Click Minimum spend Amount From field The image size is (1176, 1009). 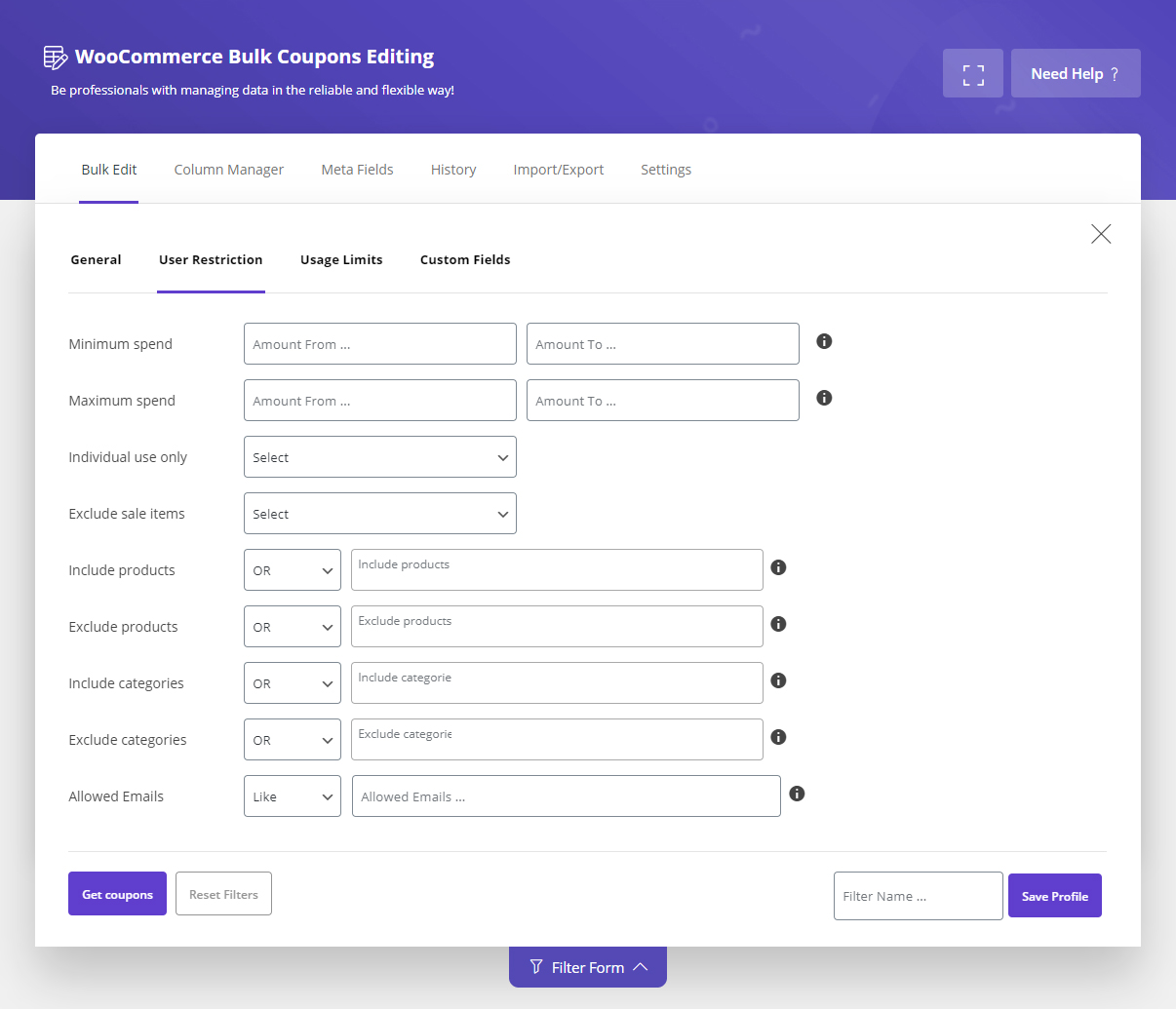(380, 344)
